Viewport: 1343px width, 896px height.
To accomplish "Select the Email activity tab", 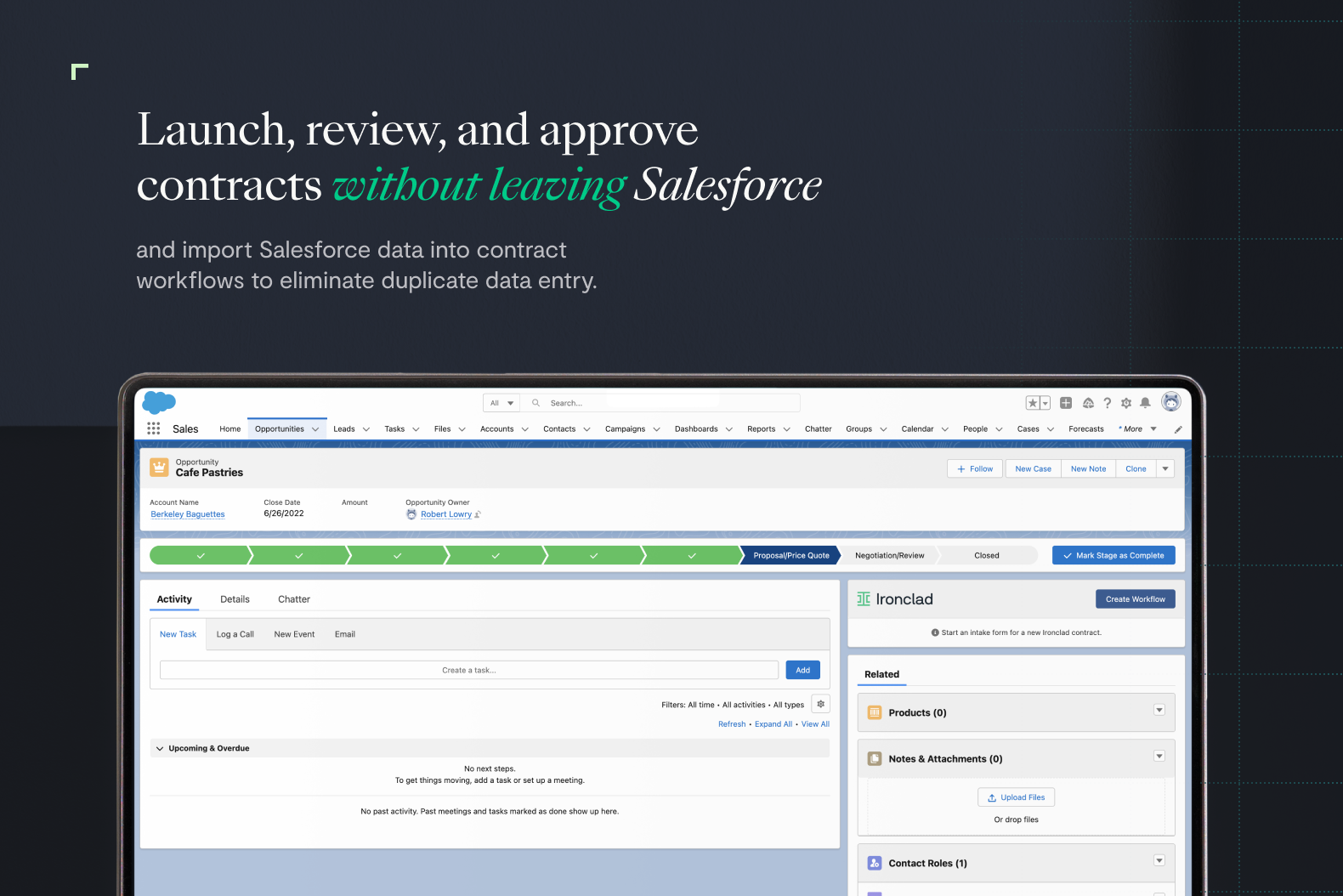I will tap(345, 634).
